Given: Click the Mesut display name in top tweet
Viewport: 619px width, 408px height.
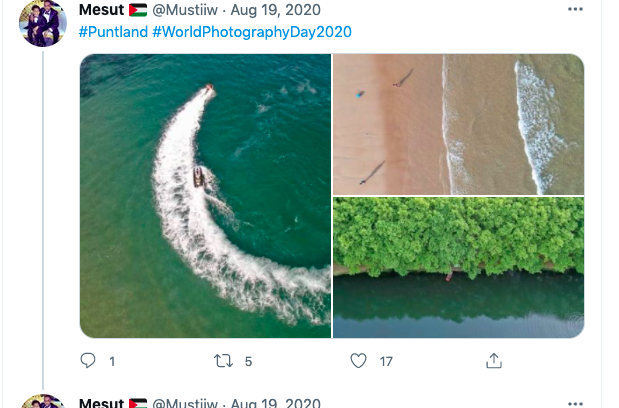Looking at the screenshot, I should point(101,10).
